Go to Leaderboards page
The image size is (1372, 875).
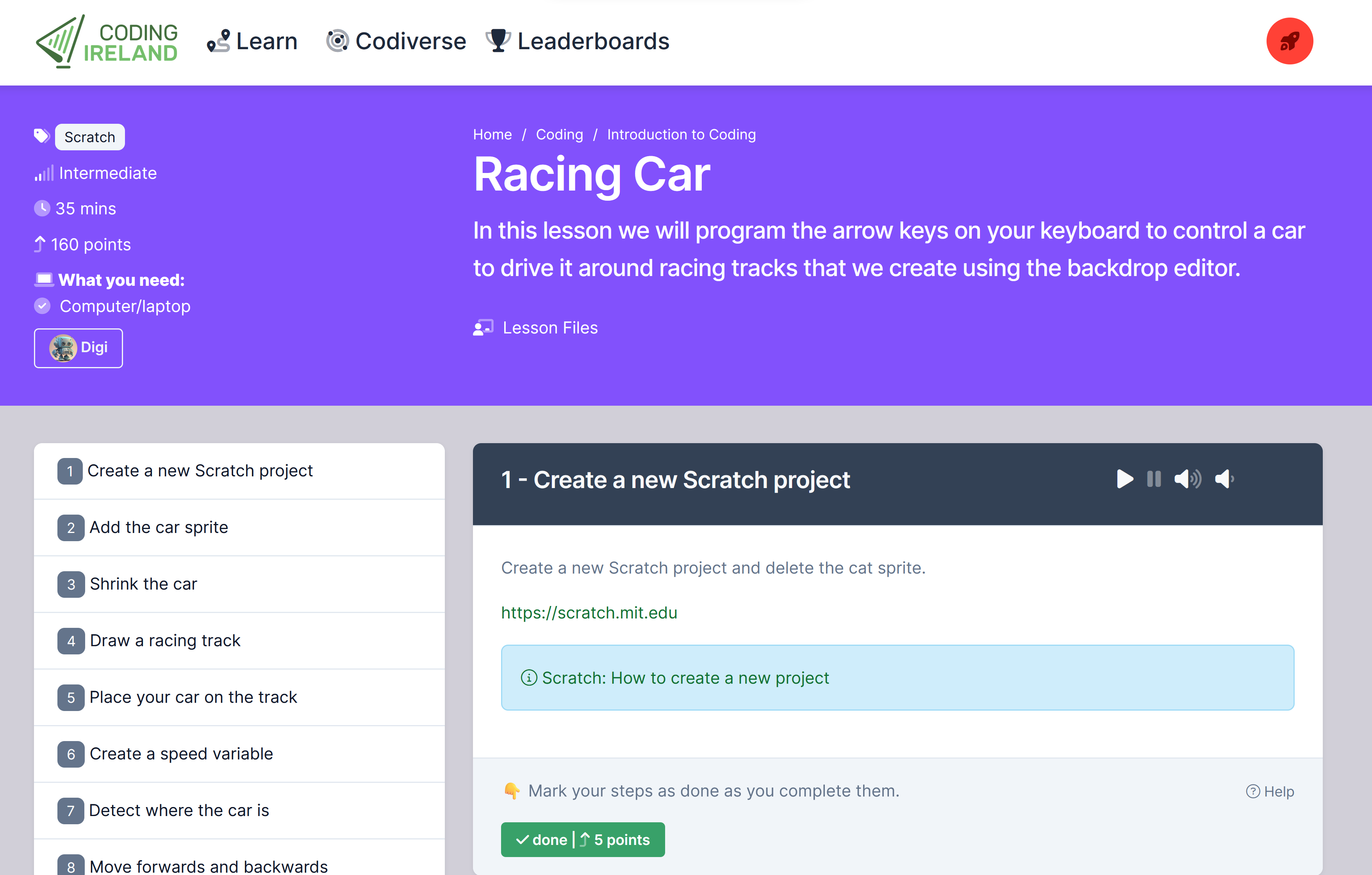pyautogui.click(x=577, y=41)
